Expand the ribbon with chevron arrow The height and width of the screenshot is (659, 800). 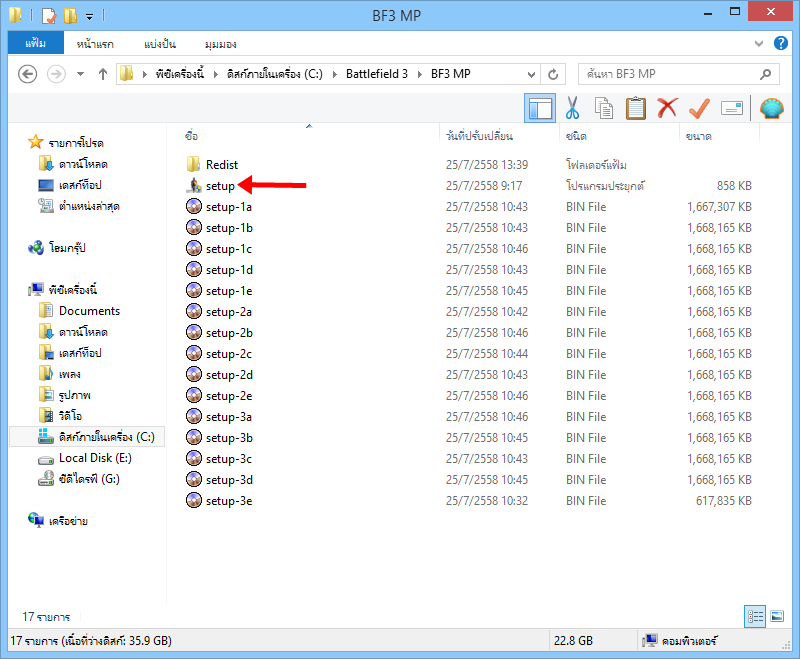(x=759, y=43)
